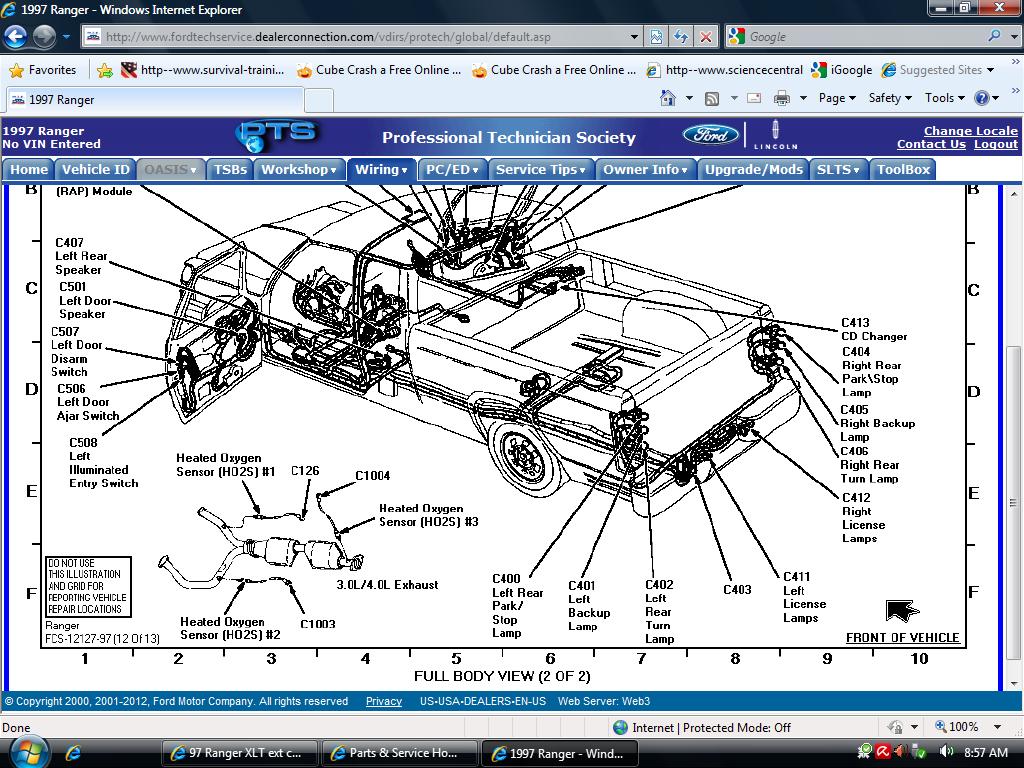Open a new blank browser tab
1024x768 pixels.
pos(319,101)
